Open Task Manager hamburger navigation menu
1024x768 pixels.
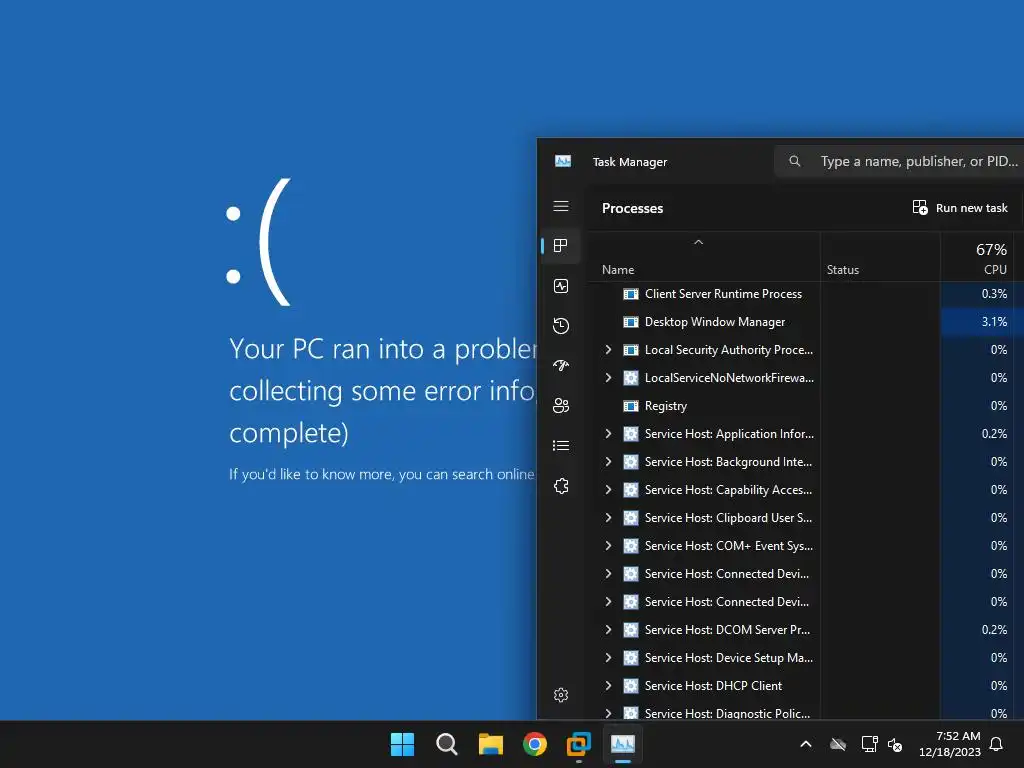click(x=561, y=206)
